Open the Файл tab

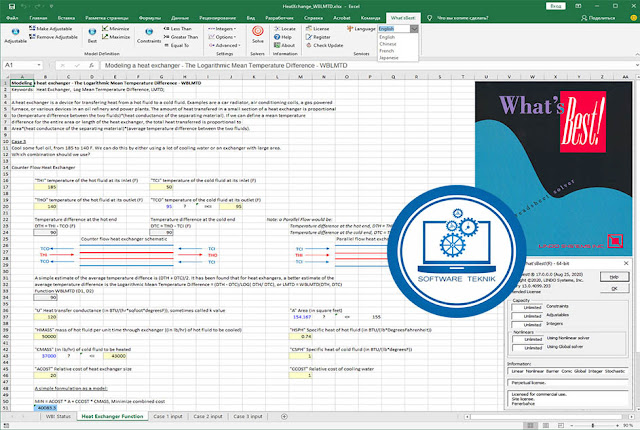pyautogui.click(x=12, y=18)
